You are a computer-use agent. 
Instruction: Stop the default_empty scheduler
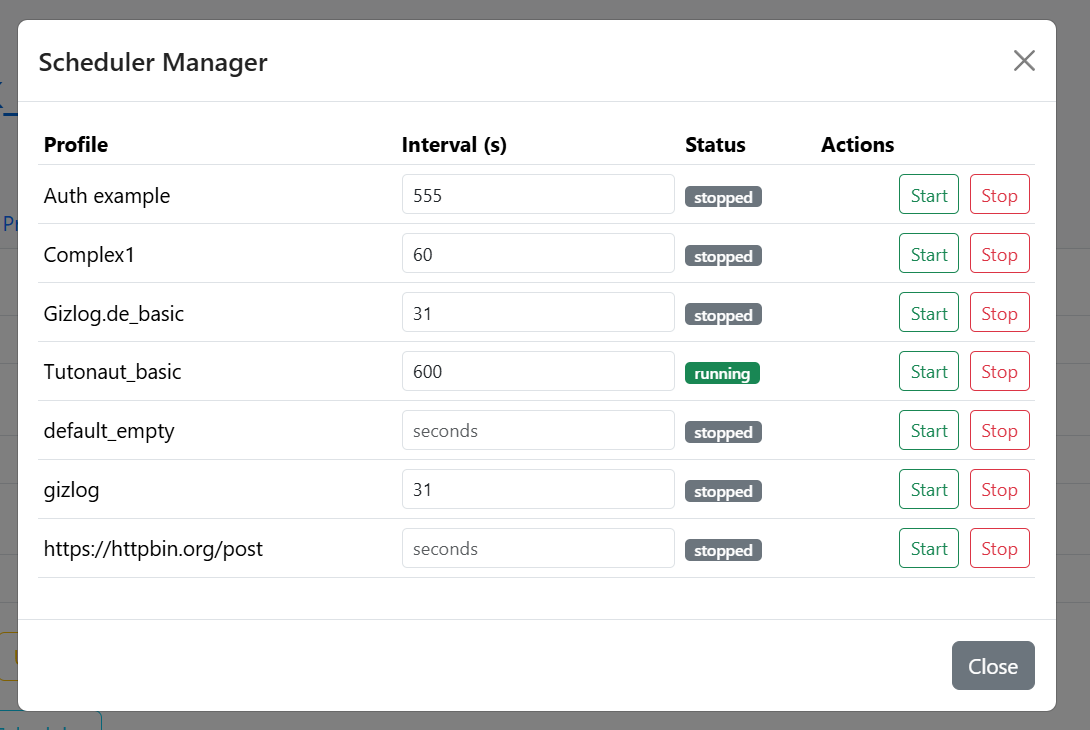click(999, 431)
